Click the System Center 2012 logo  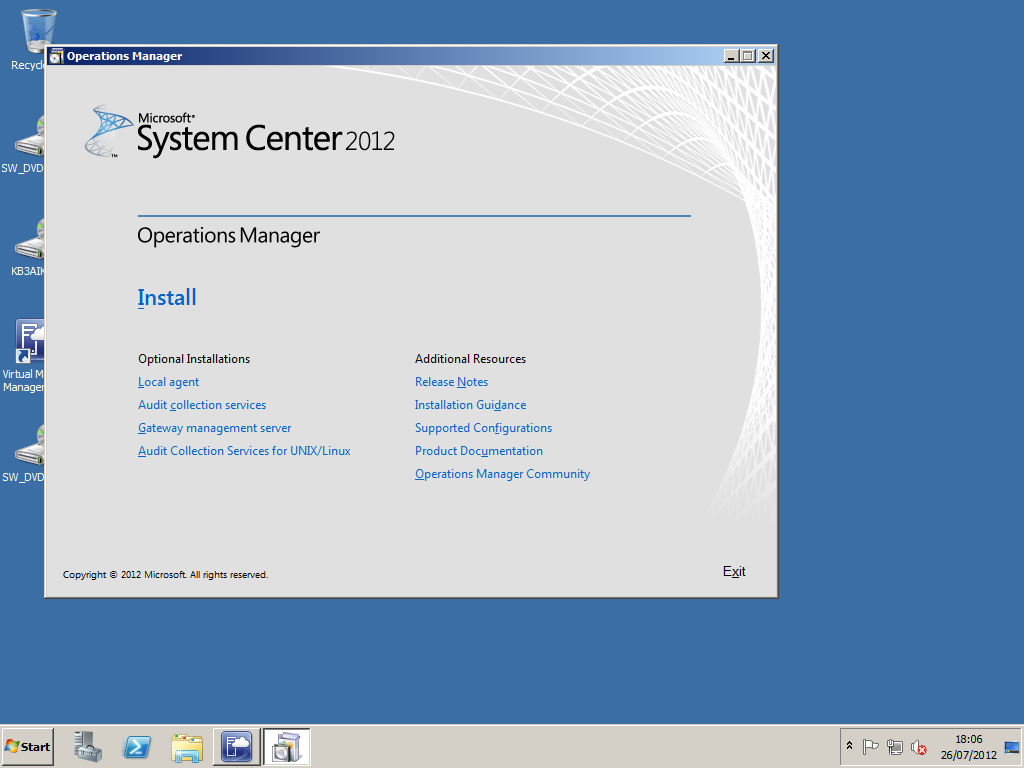point(240,132)
